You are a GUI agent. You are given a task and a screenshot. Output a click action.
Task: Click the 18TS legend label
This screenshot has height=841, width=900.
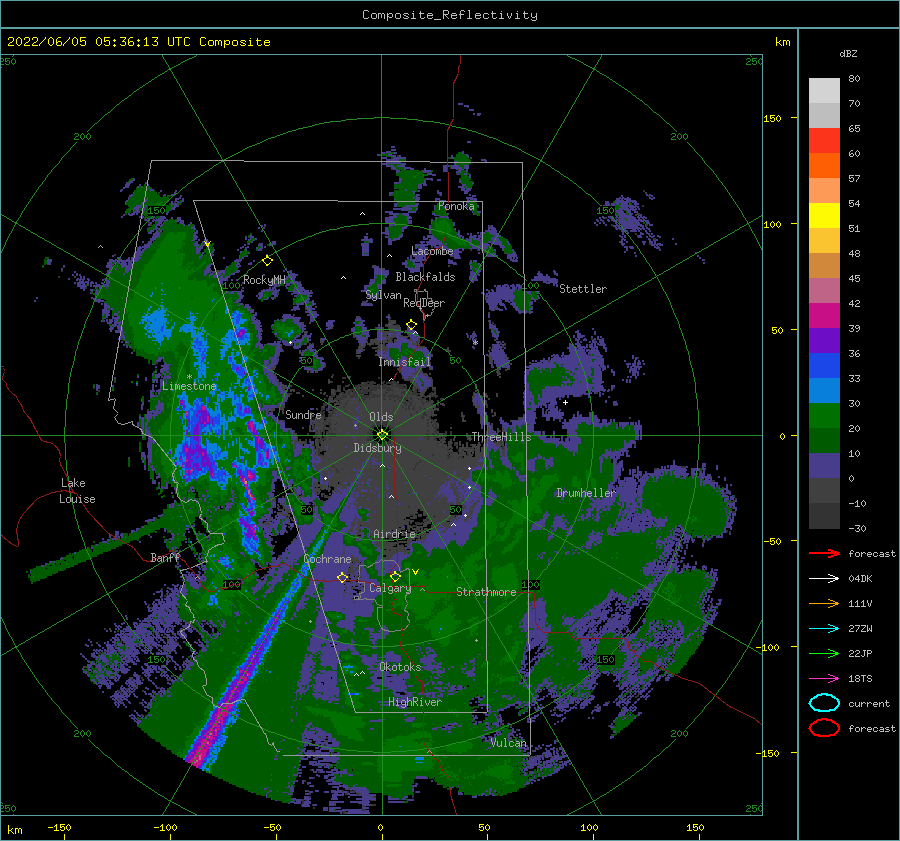[860, 679]
